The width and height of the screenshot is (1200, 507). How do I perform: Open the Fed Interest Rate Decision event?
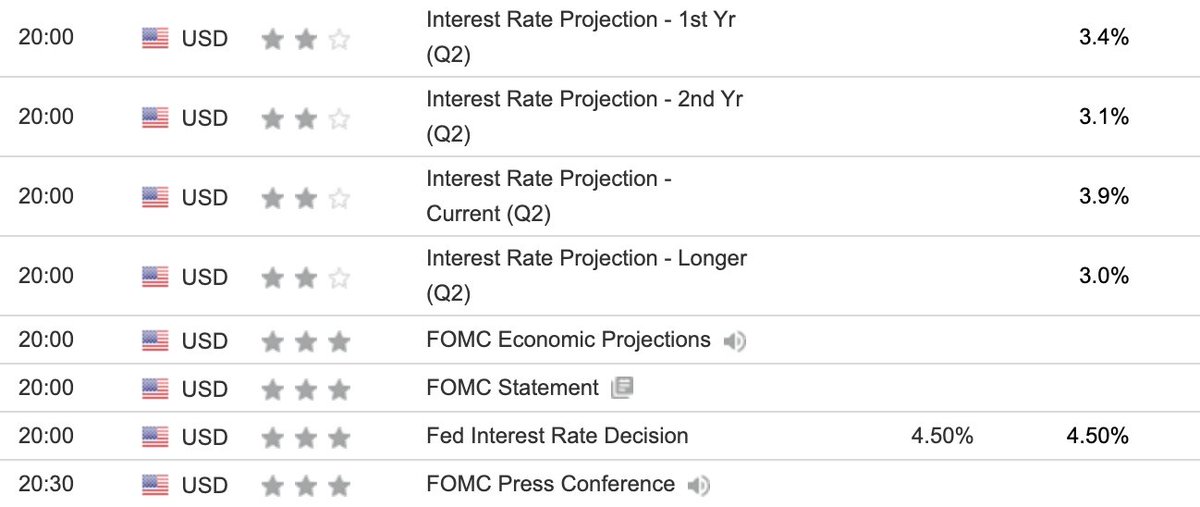(x=557, y=436)
